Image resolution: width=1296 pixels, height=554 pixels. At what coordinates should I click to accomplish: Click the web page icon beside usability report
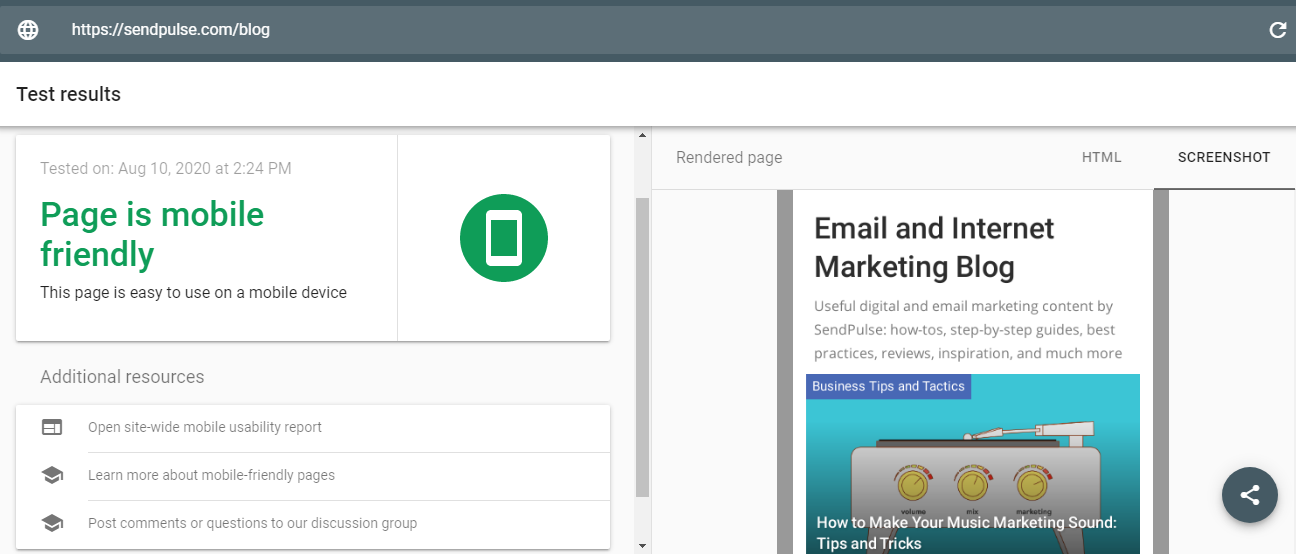click(x=52, y=427)
